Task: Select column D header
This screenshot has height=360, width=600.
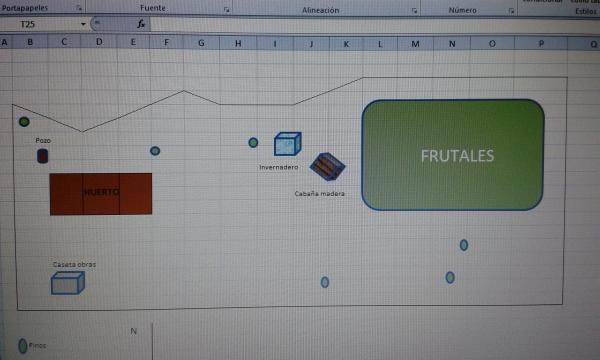Action: (99, 42)
